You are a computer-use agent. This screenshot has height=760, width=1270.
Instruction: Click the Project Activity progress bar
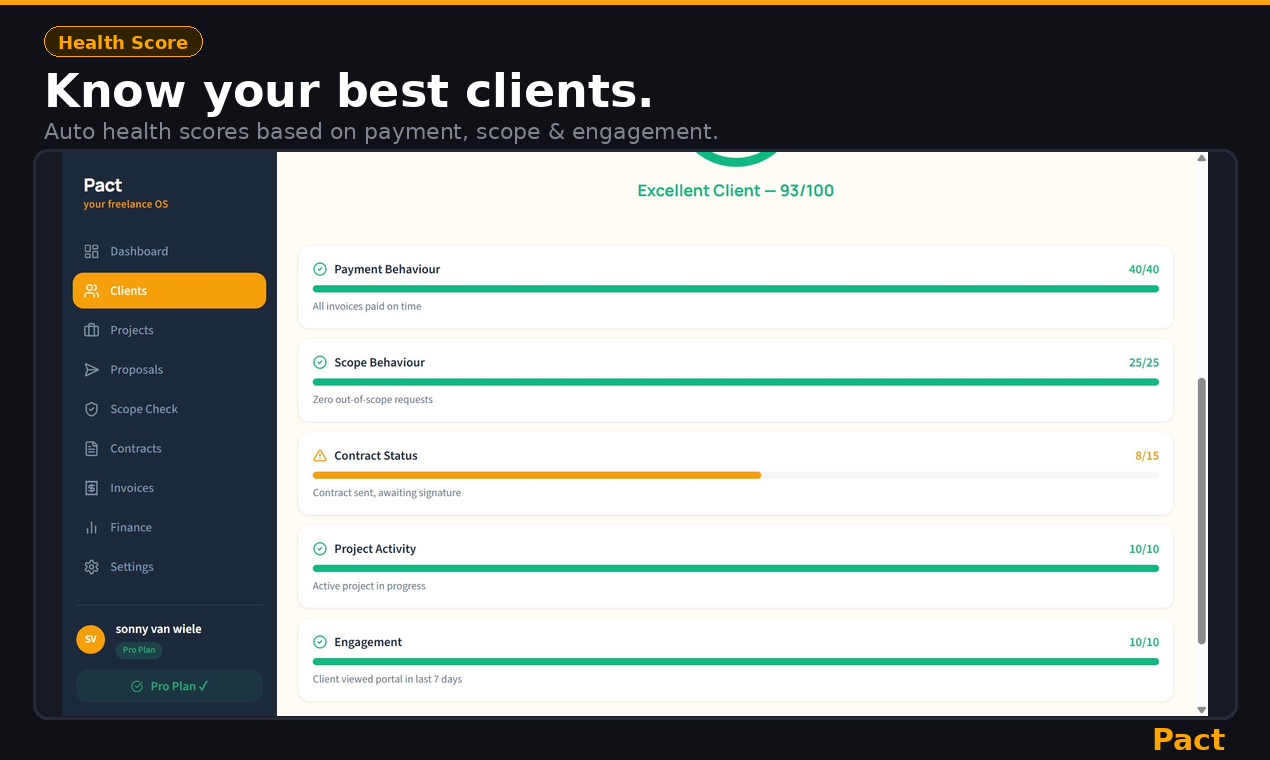click(736, 568)
